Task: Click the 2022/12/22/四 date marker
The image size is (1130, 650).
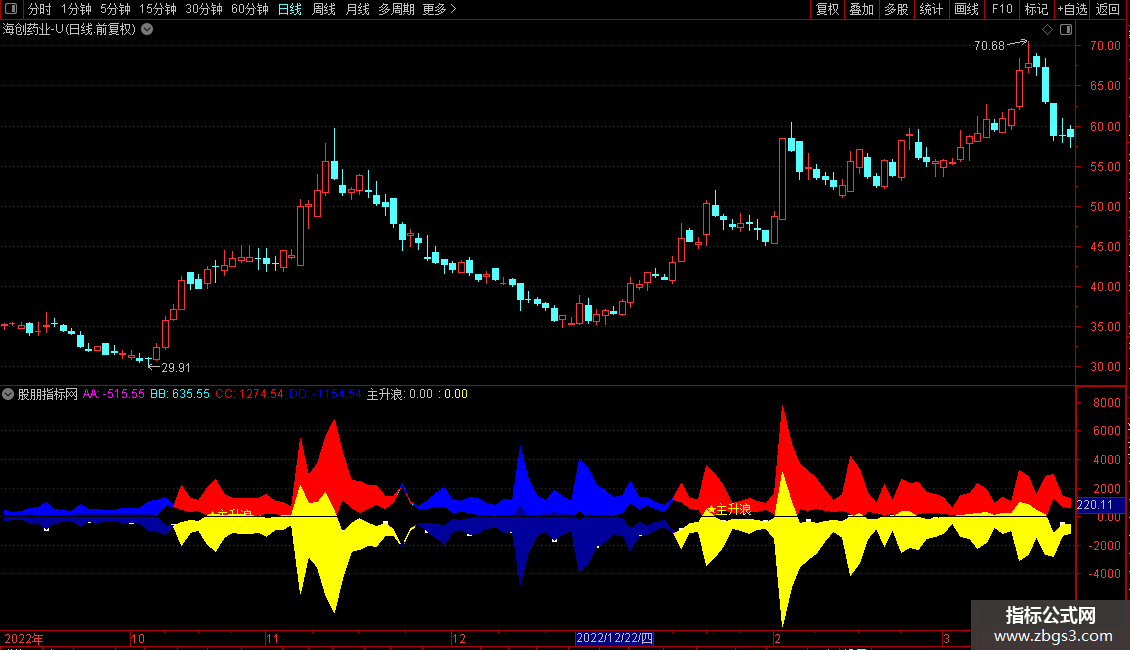Action: click(x=615, y=638)
